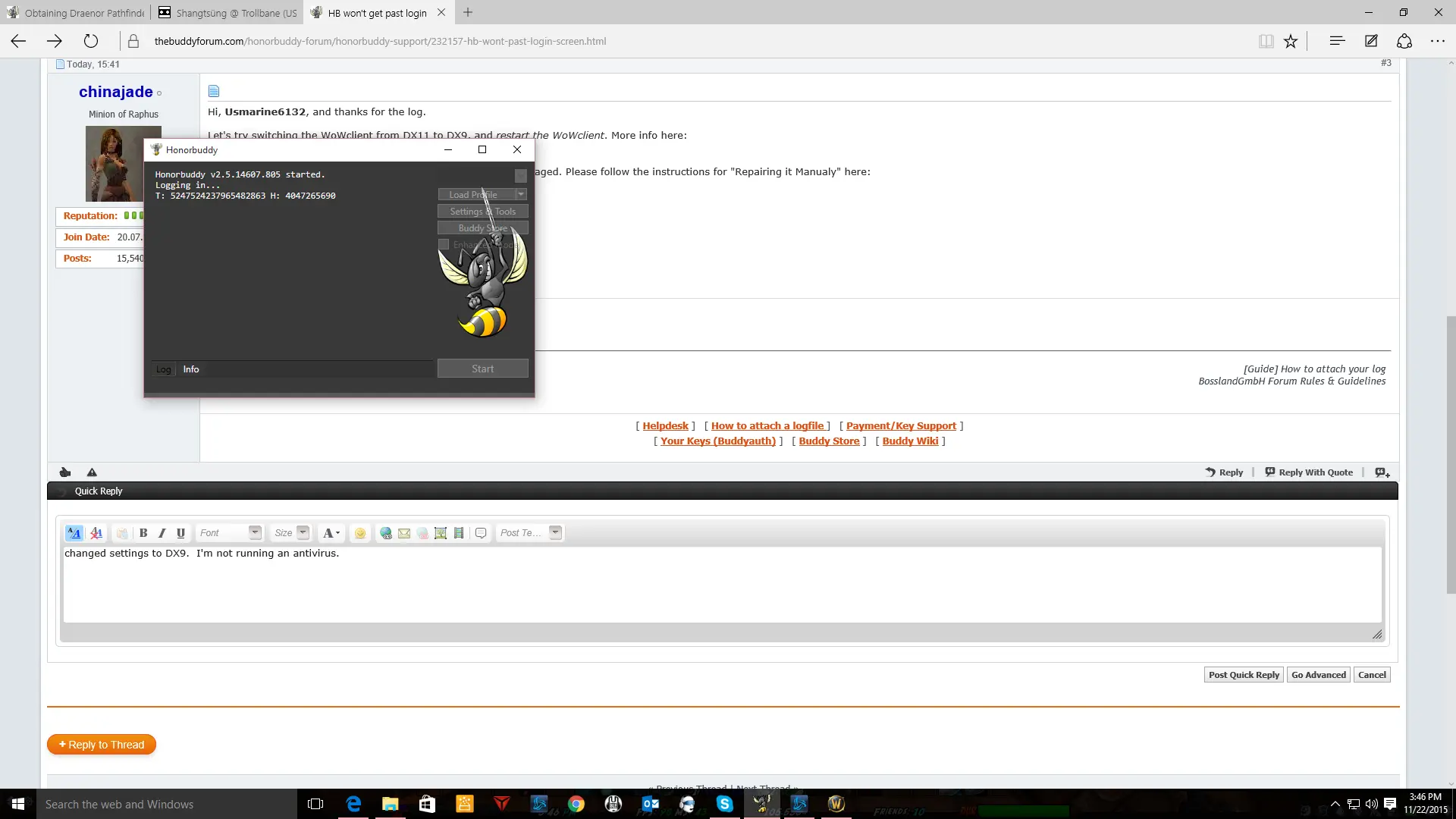Insert a hyperlink with globe icon
The height and width of the screenshot is (819, 1456).
point(386,533)
